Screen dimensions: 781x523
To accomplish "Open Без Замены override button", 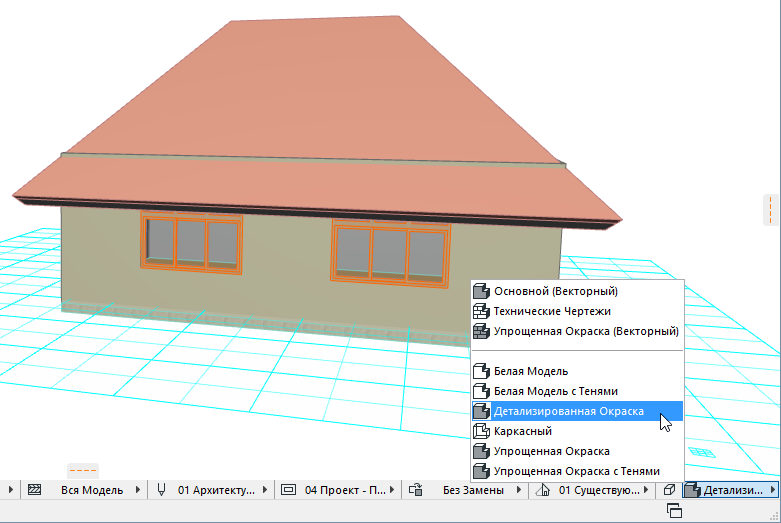I will click(473, 490).
